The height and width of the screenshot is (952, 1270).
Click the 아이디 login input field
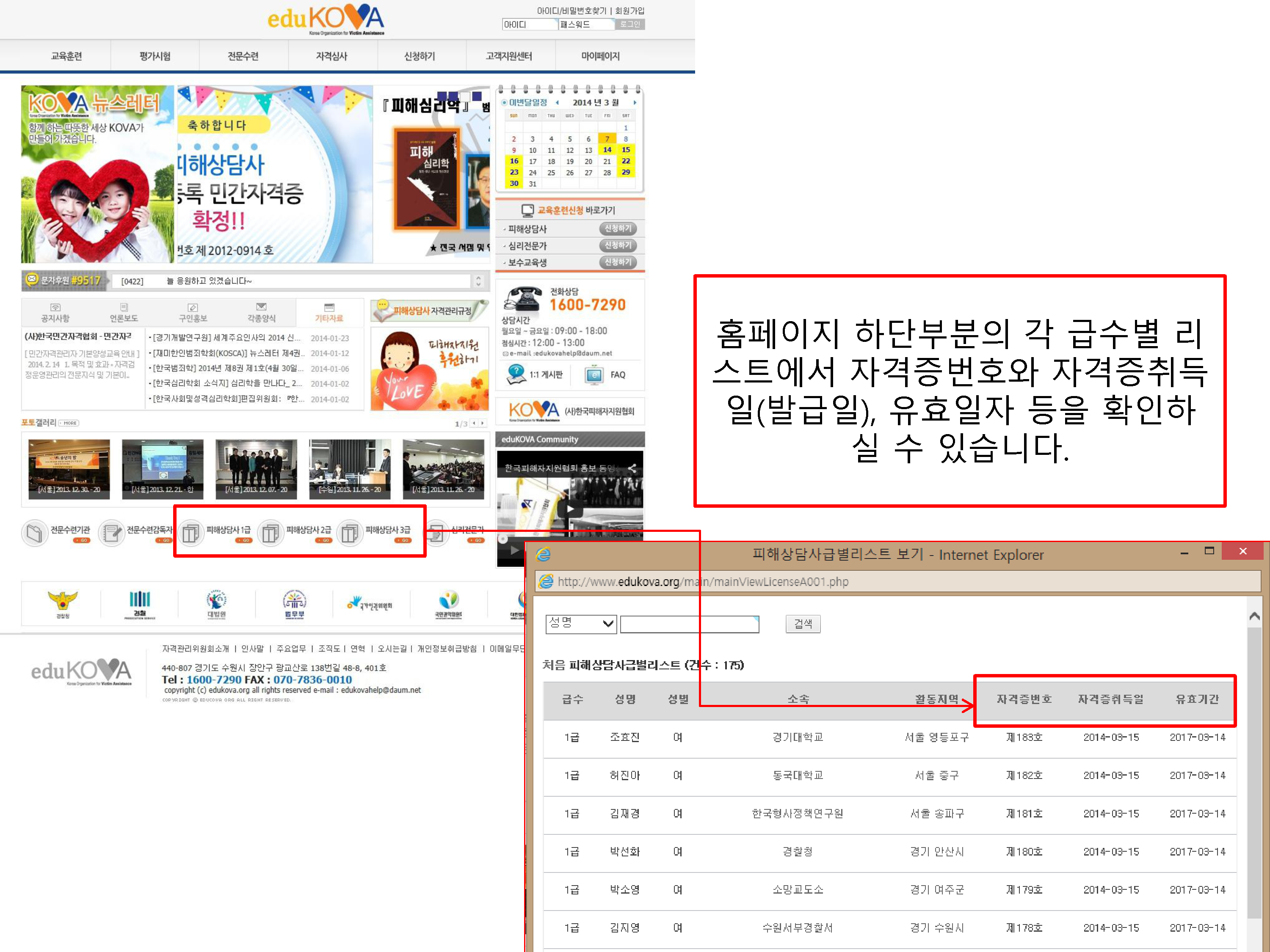coord(529,25)
